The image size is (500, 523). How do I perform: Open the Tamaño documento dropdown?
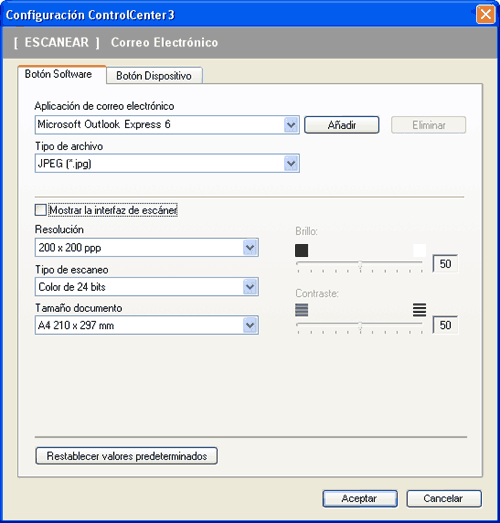pos(250,325)
